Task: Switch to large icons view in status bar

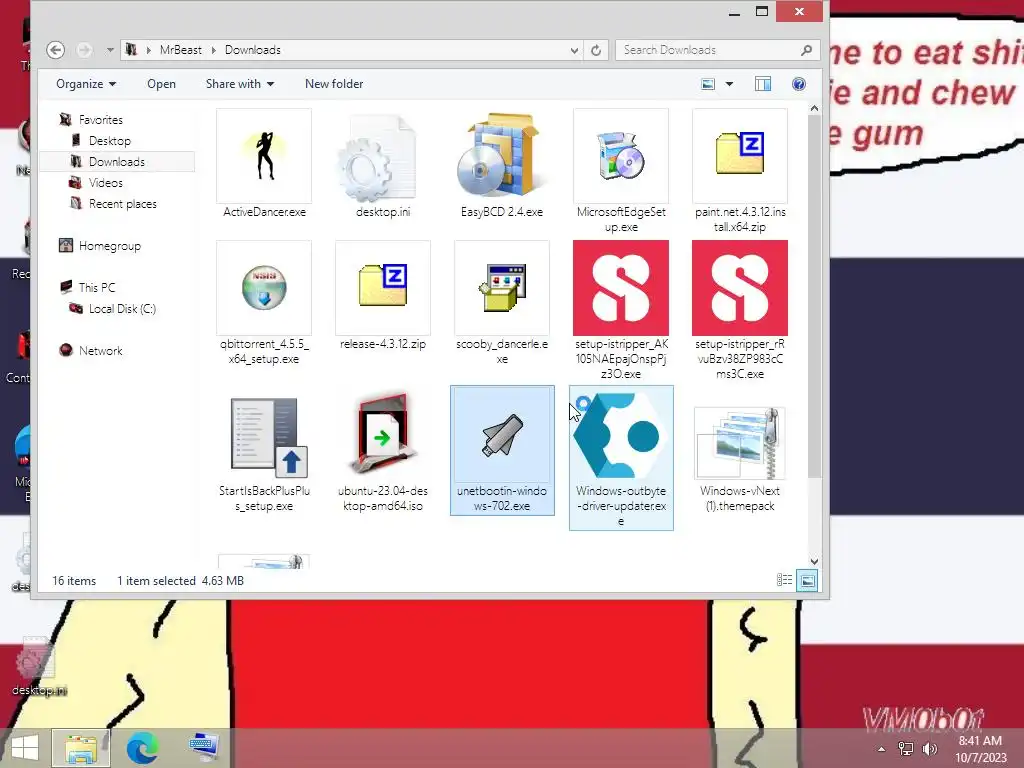Action: pos(807,581)
